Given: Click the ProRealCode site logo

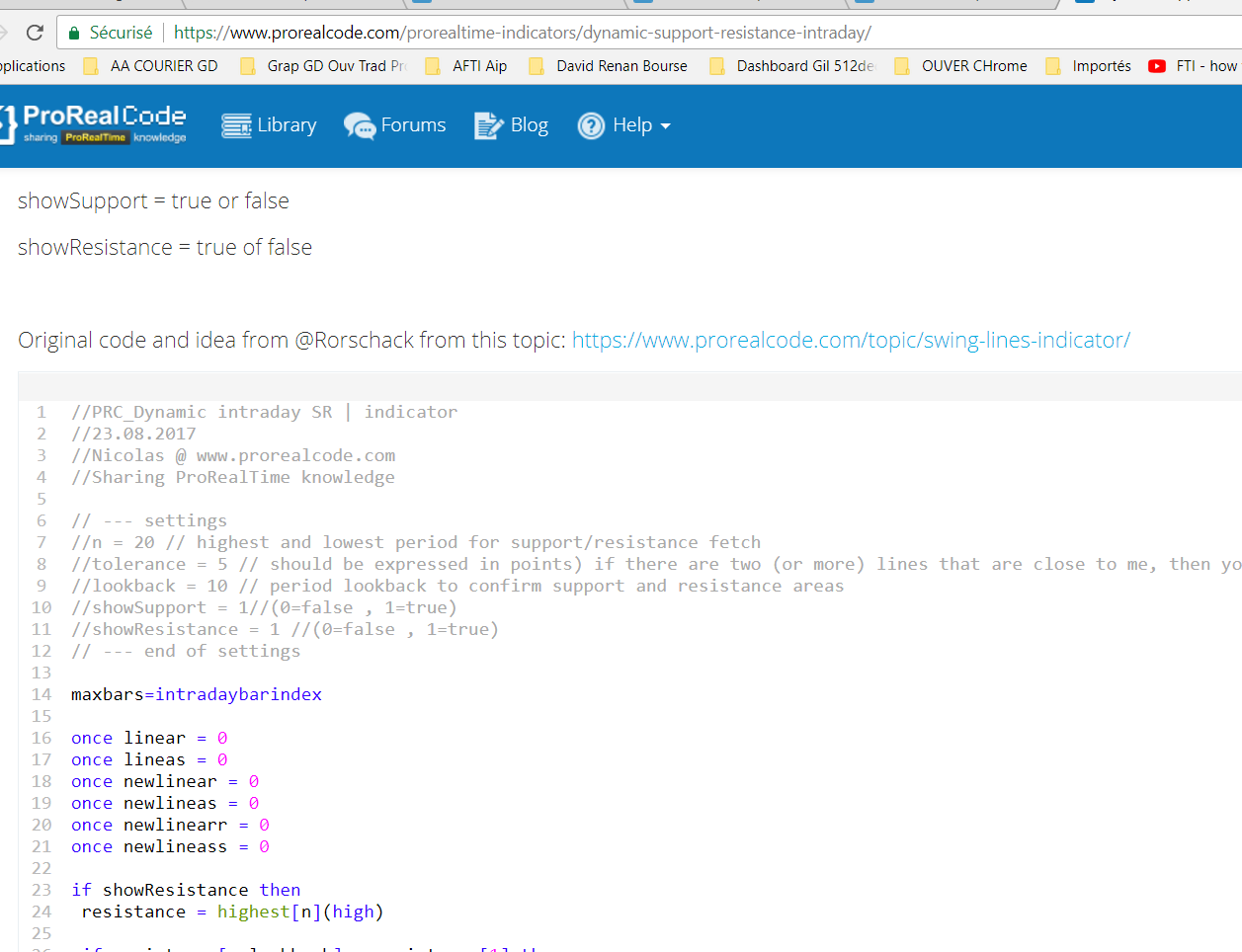Looking at the screenshot, I should 93,124.
